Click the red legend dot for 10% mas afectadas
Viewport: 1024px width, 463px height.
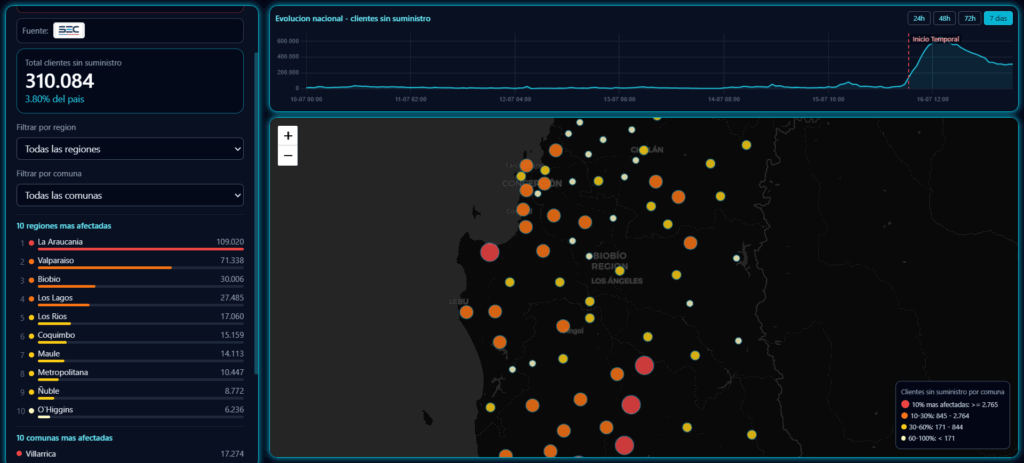tap(905, 404)
